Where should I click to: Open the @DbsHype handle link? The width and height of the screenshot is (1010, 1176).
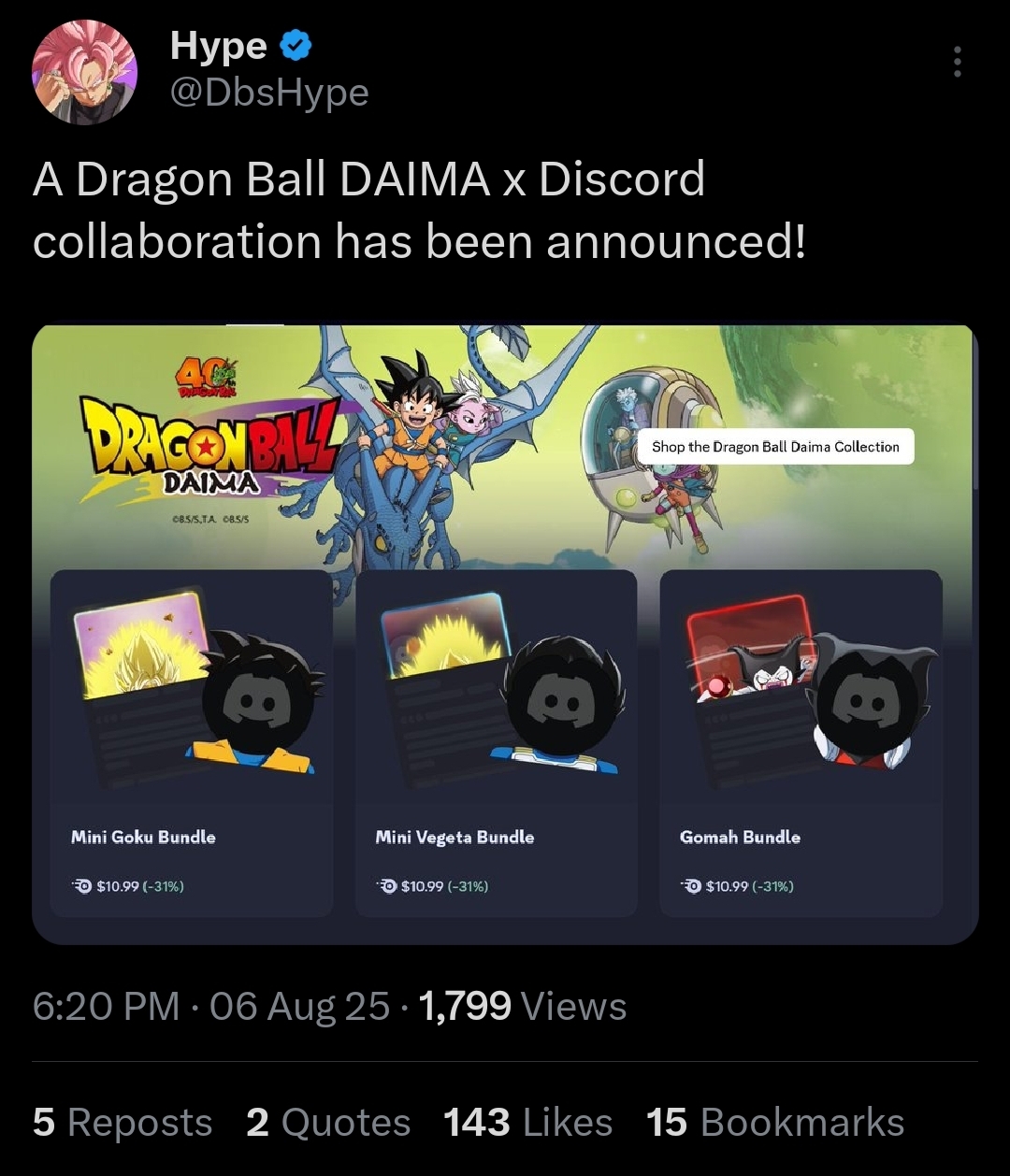pyautogui.click(x=269, y=92)
